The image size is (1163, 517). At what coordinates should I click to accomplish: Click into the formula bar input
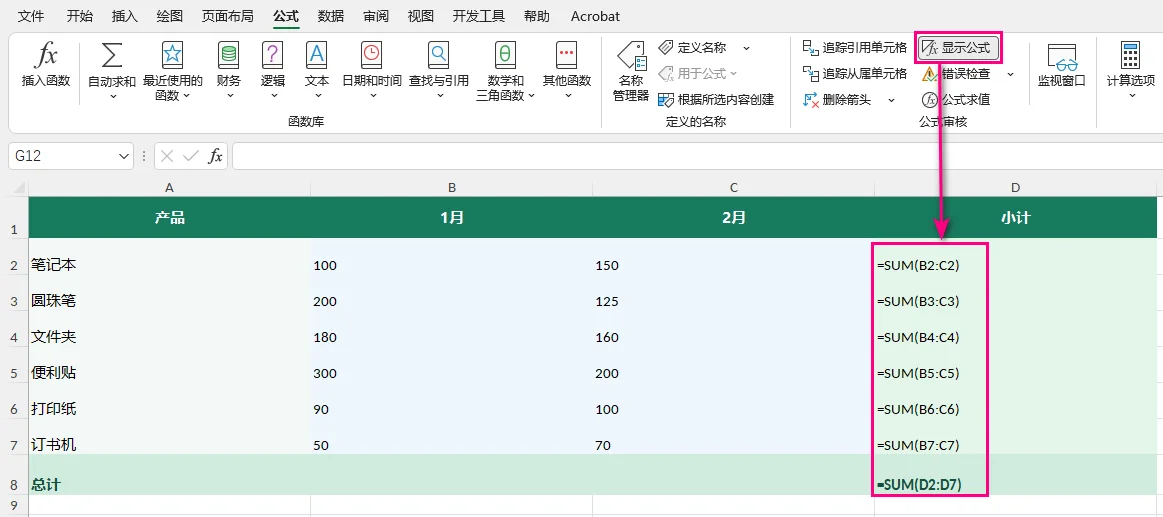pos(697,156)
